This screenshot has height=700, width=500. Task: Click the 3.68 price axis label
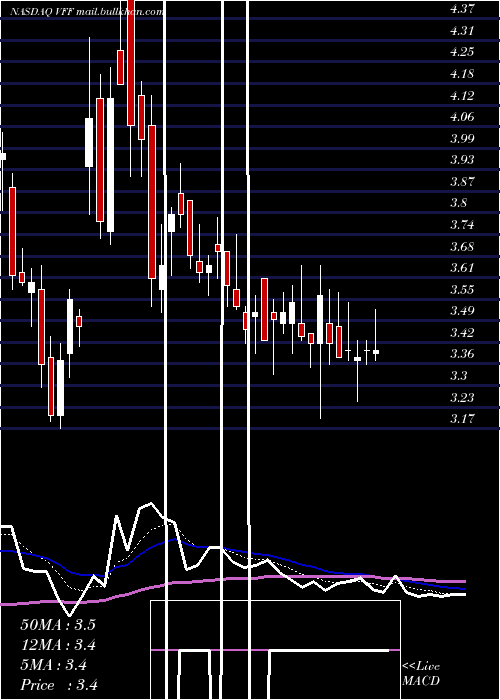click(462, 246)
